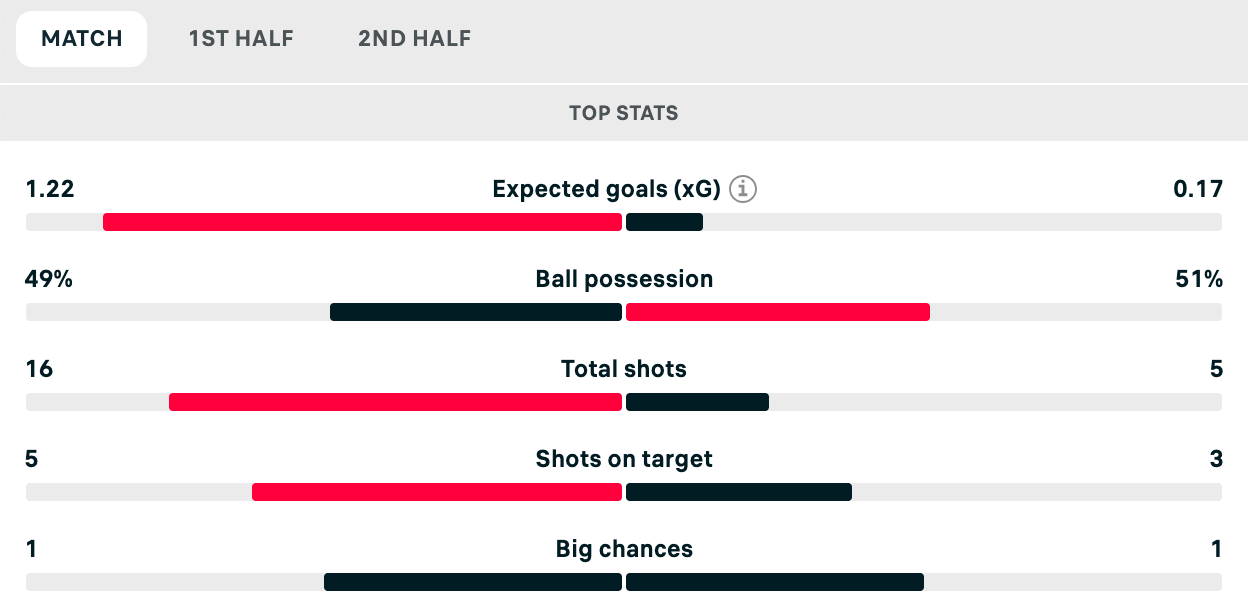Click the red 51% possession bar

point(778,312)
